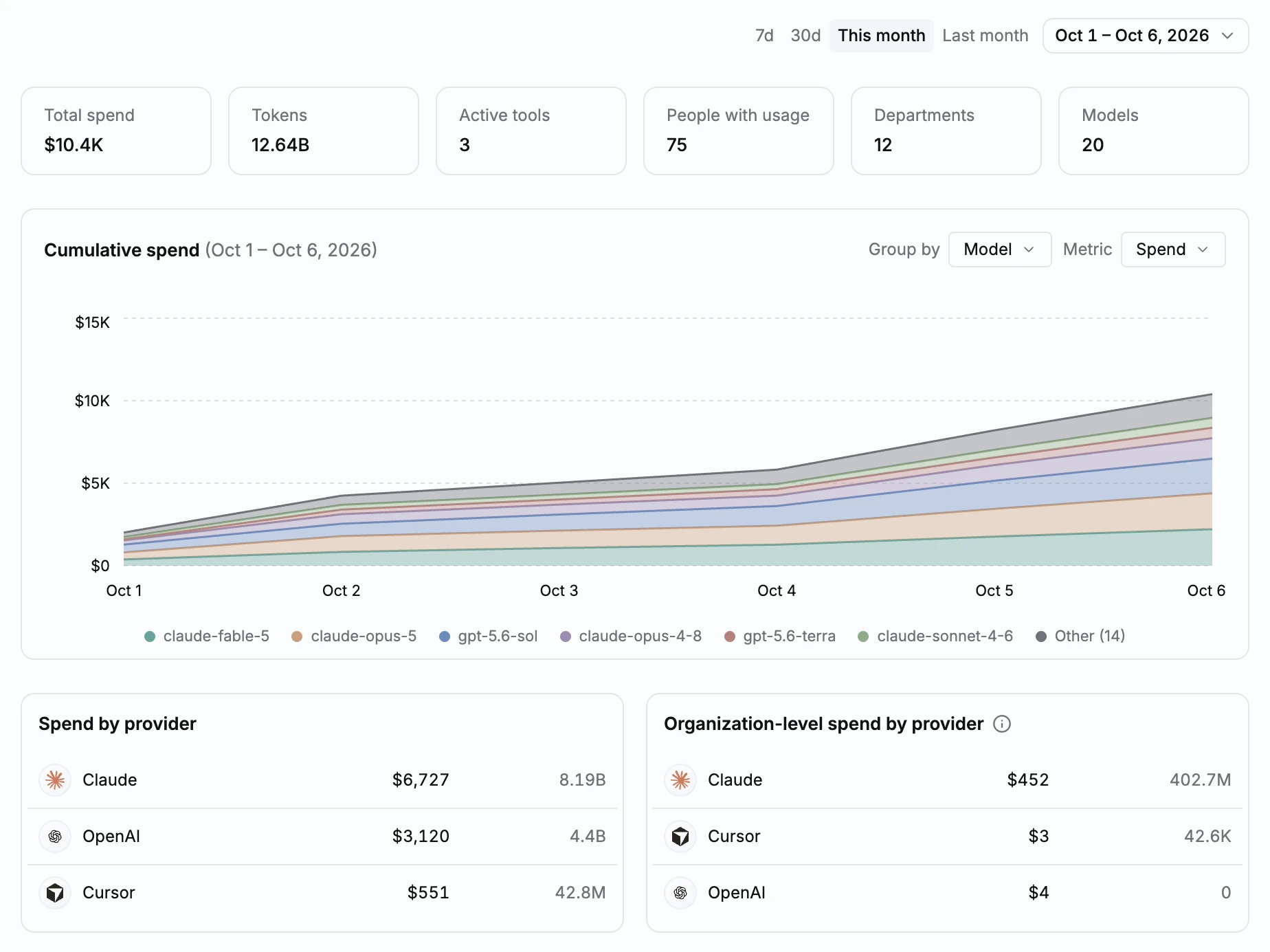The image size is (1270, 952).
Task: Click the OpenAI icon in Organization-level spend
Action: pyautogui.click(x=680, y=893)
